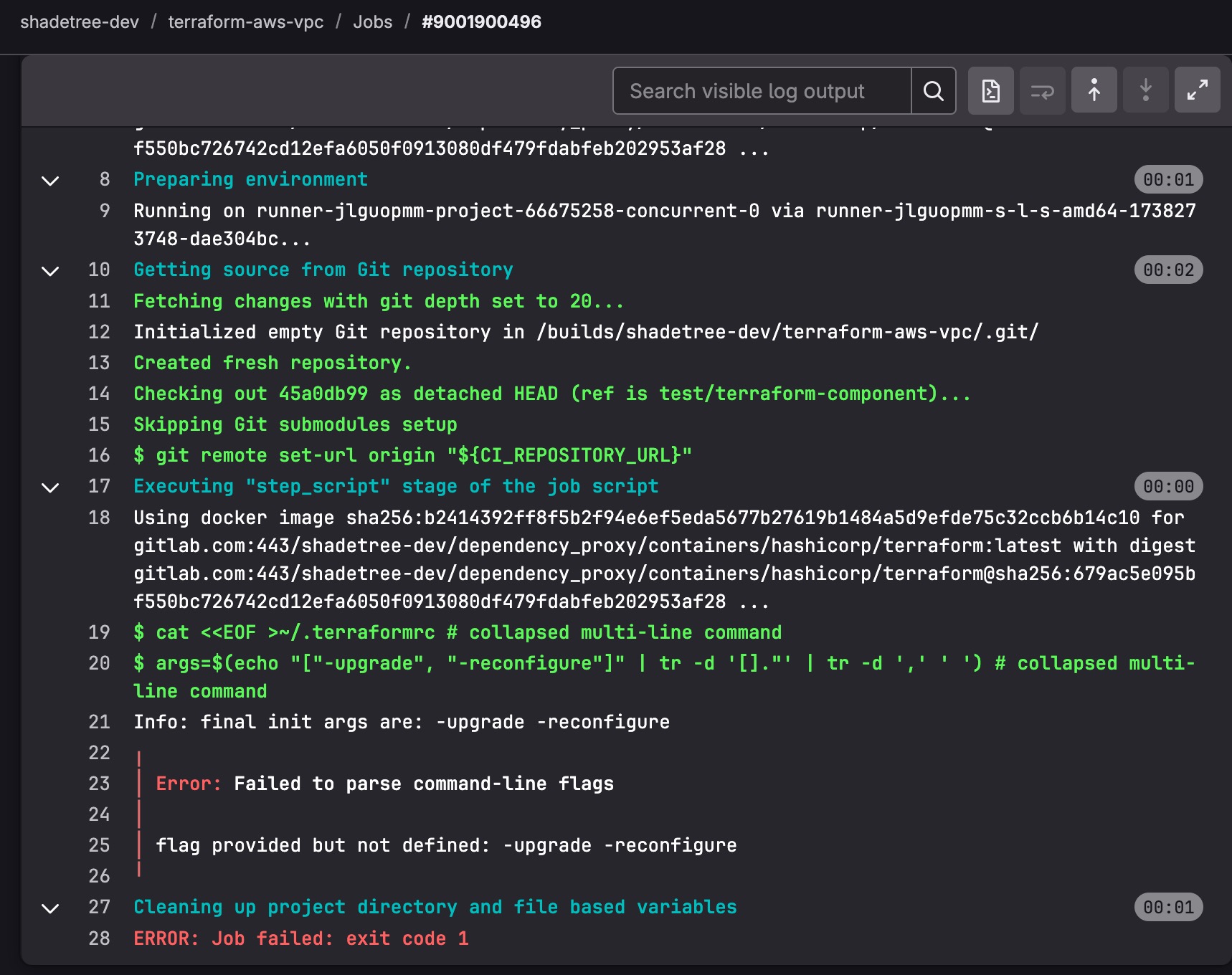1232x975 pixels.
Task: Select line number 18 in the log
Action: pos(99,518)
